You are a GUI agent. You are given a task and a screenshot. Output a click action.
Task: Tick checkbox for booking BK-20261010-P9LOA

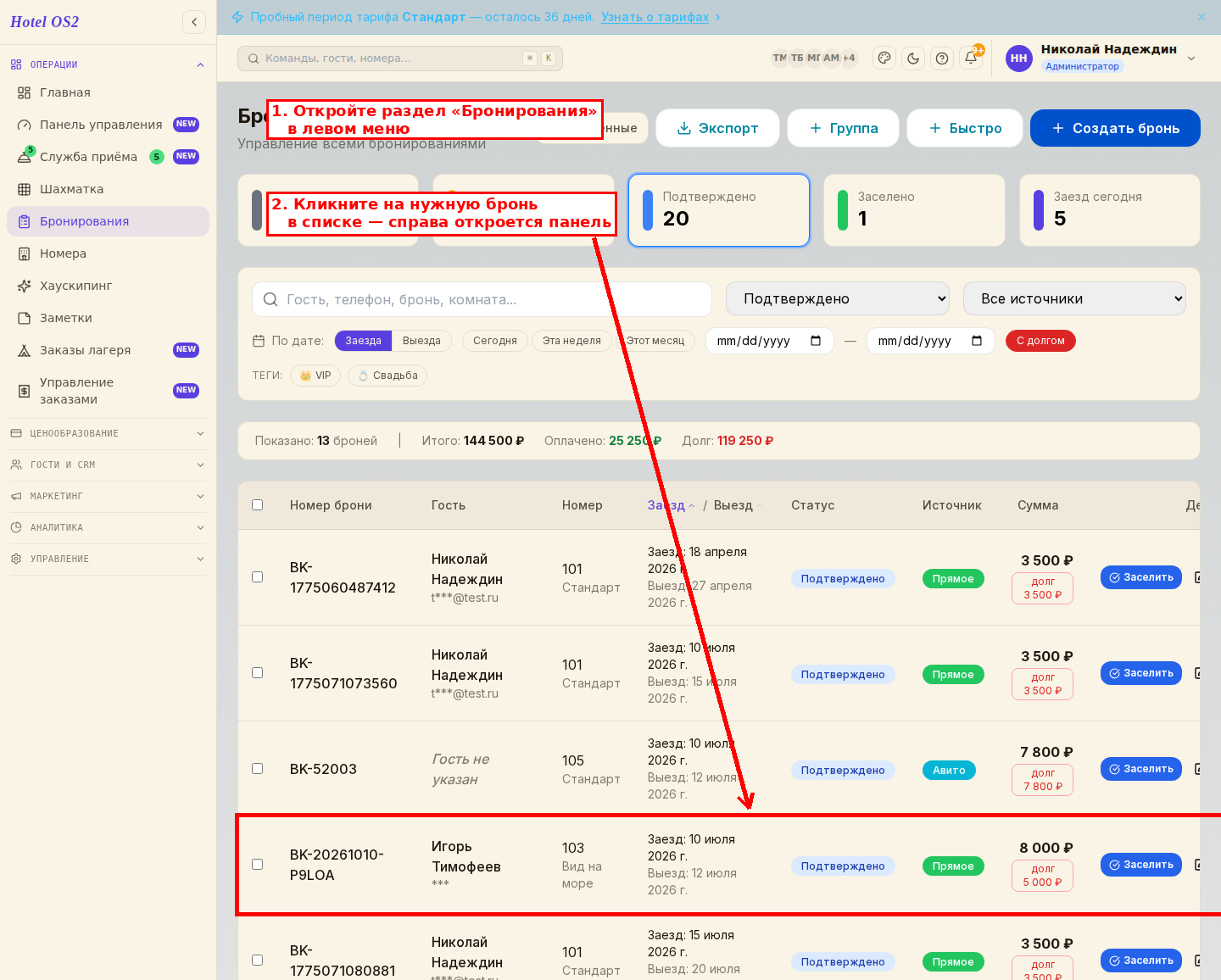click(258, 865)
